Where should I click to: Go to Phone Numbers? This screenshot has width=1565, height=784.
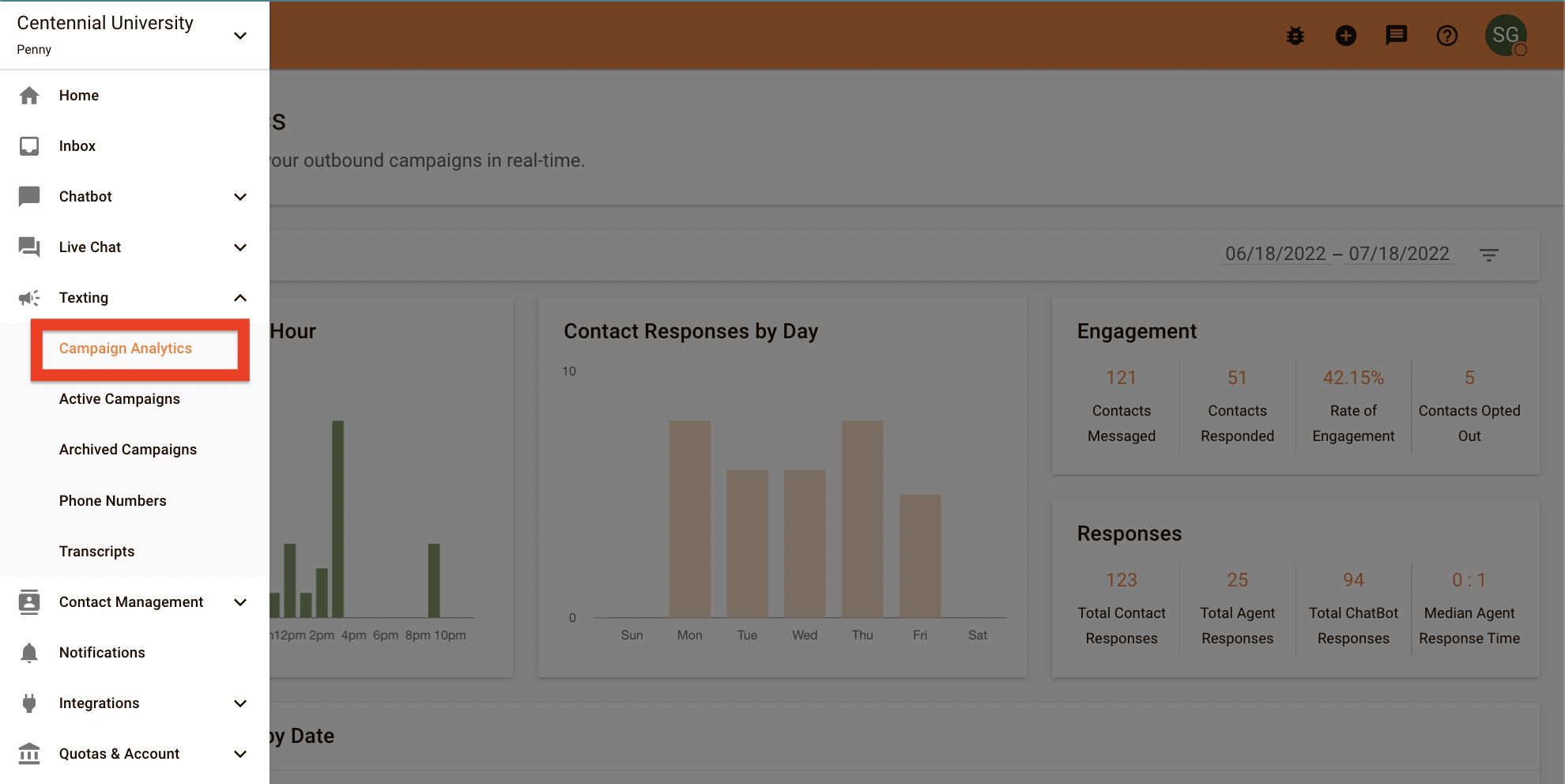point(112,500)
